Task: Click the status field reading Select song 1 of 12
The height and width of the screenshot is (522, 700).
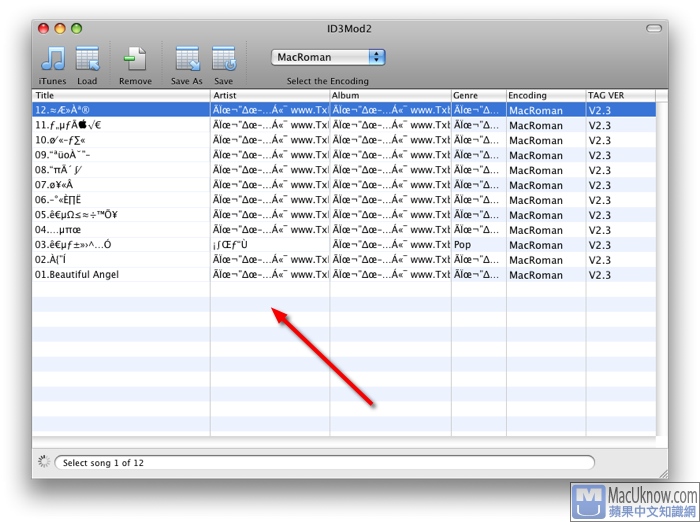Action: pos(324,463)
